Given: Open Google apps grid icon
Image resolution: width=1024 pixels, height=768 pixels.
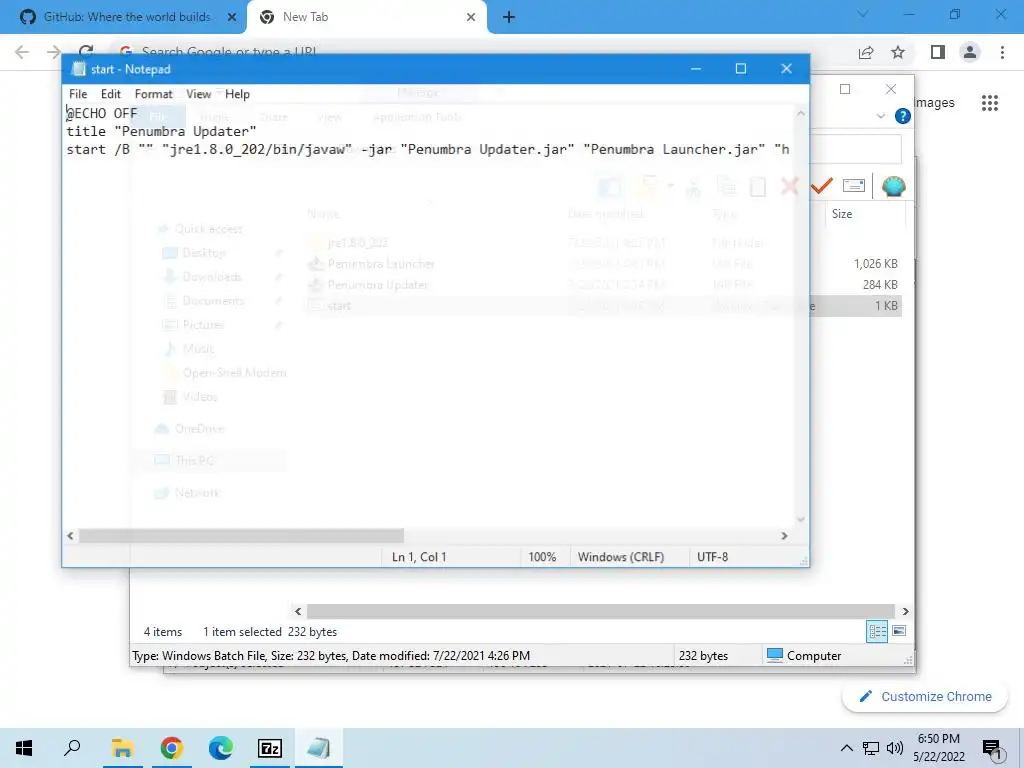Looking at the screenshot, I should (989, 103).
